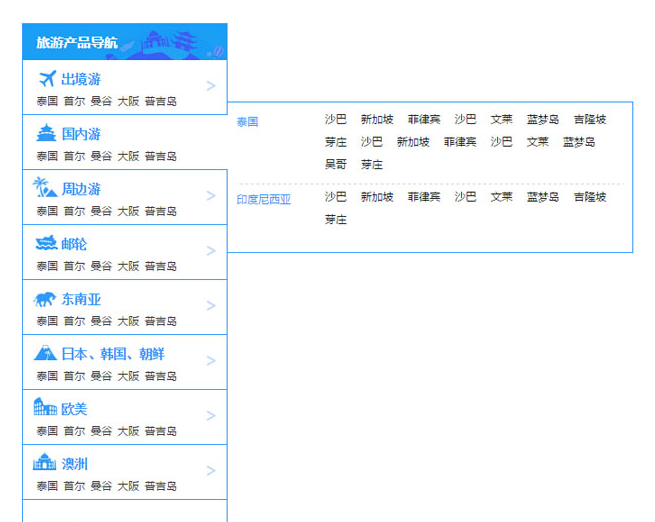The height and width of the screenshot is (522, 655).
Task: Open the 欧美 row chevron
Action: (210, 416)
